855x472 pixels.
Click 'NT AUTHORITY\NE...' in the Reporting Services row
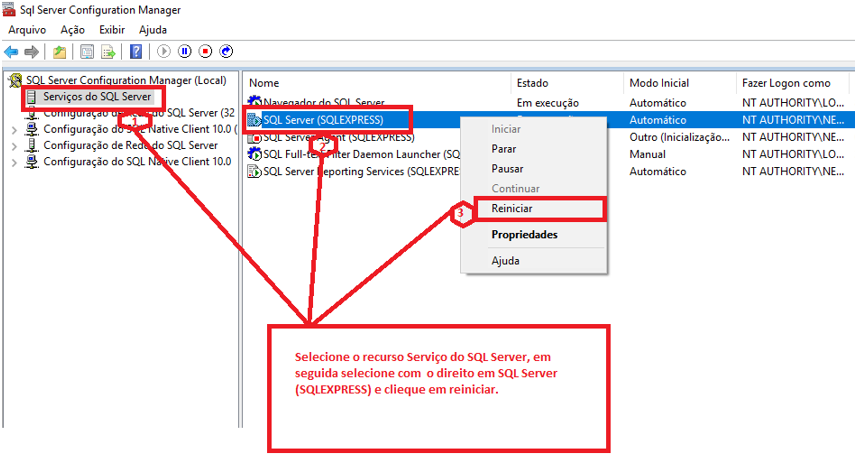click(793, 172)
